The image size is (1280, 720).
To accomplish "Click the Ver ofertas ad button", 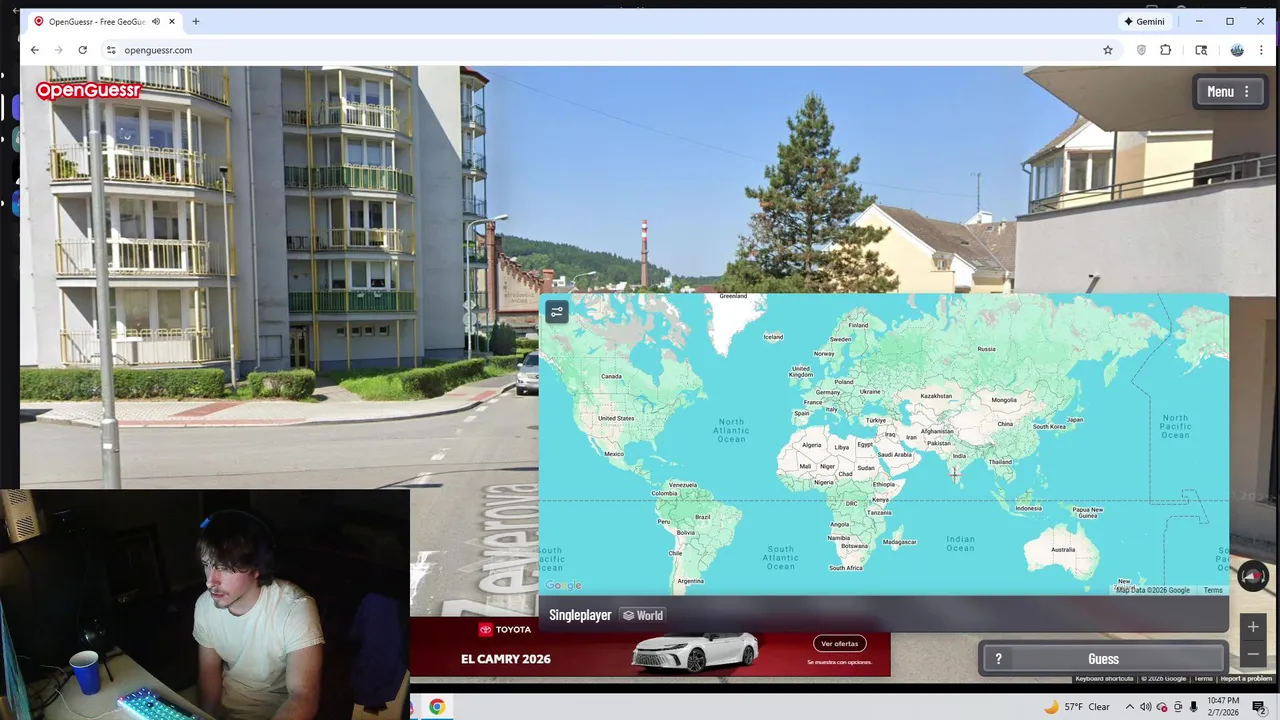I will [x=839, y=643].
